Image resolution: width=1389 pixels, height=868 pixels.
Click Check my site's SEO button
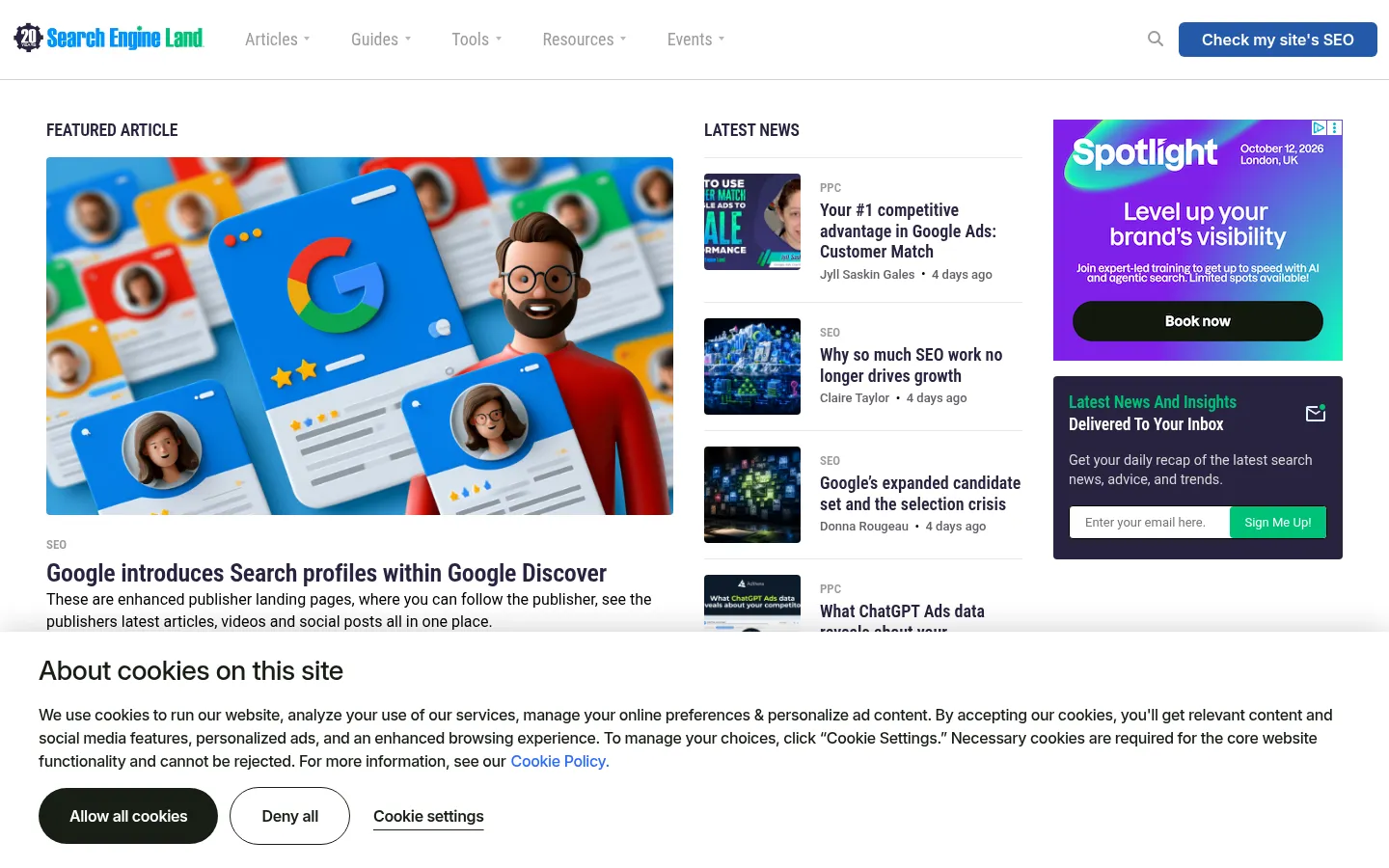1277,40
